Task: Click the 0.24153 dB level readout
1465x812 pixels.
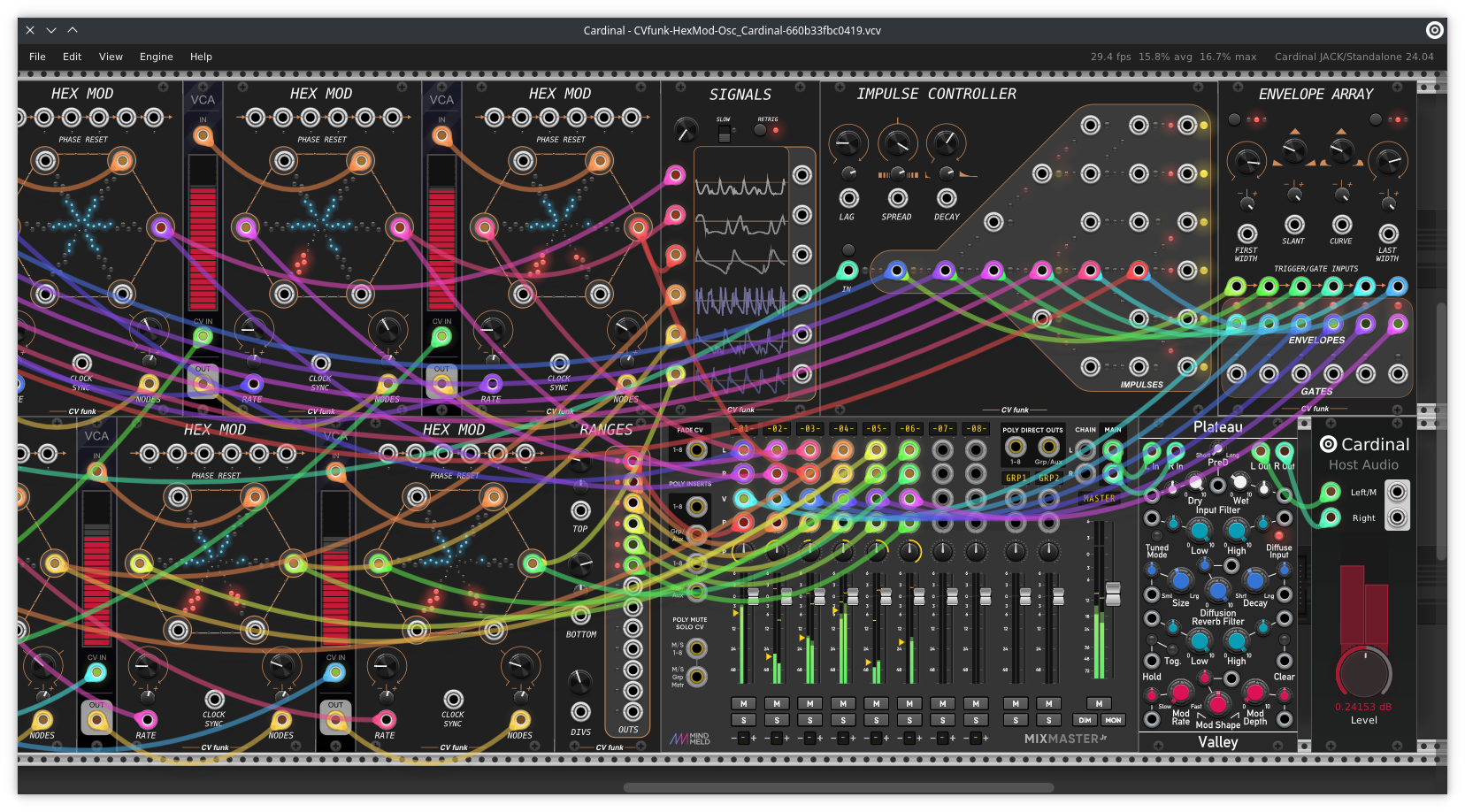Action: 1363,707
